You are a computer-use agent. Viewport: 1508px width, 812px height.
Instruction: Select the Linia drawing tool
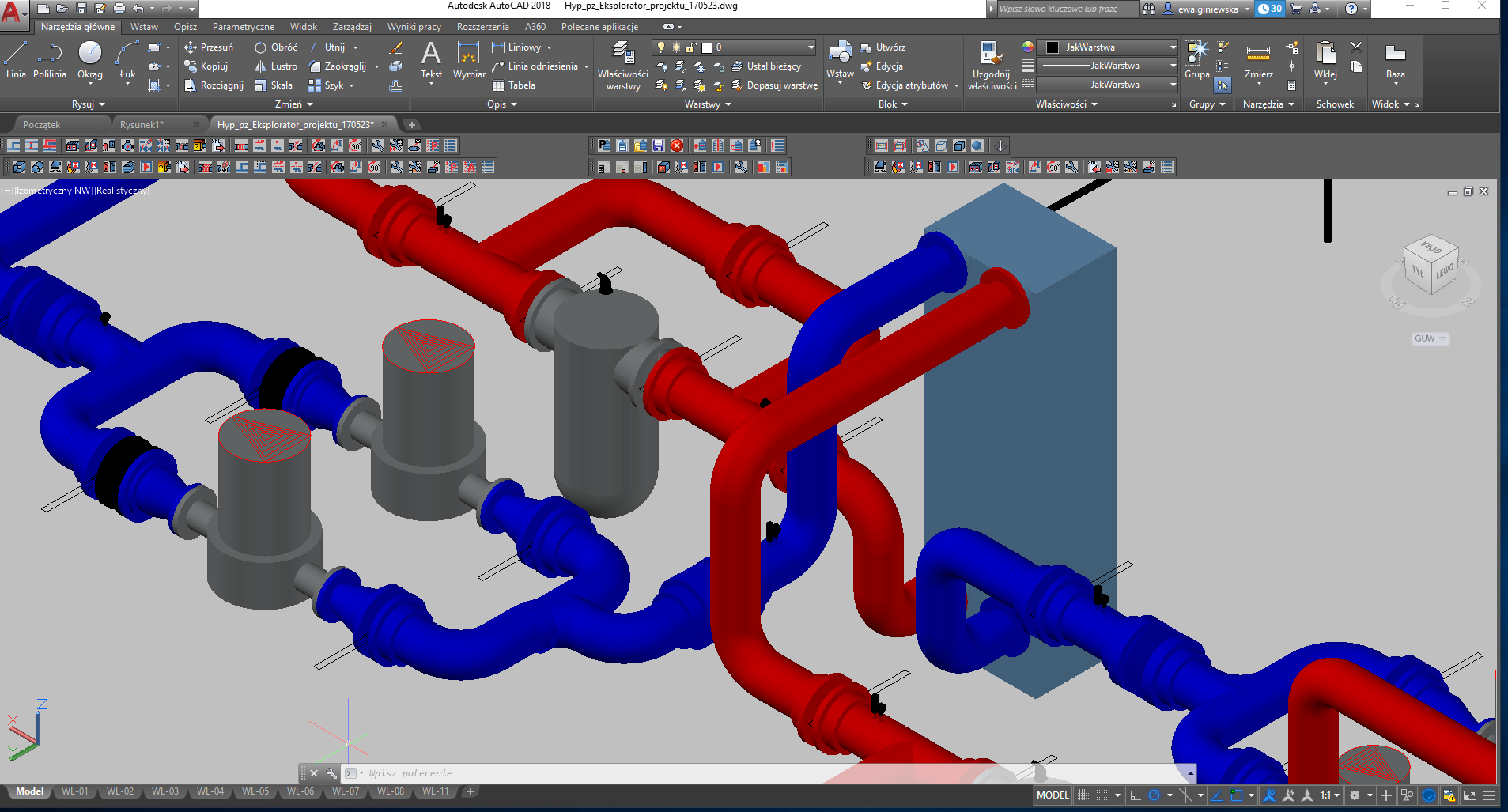click(16, 60)
